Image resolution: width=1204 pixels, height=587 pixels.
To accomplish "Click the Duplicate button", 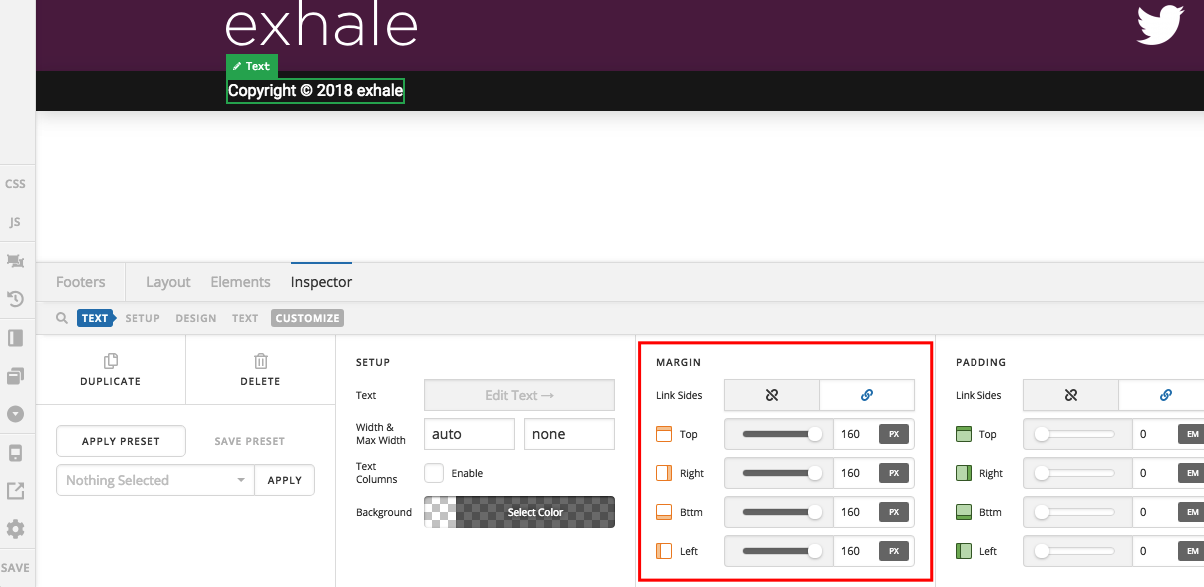I will coord(110,369).
